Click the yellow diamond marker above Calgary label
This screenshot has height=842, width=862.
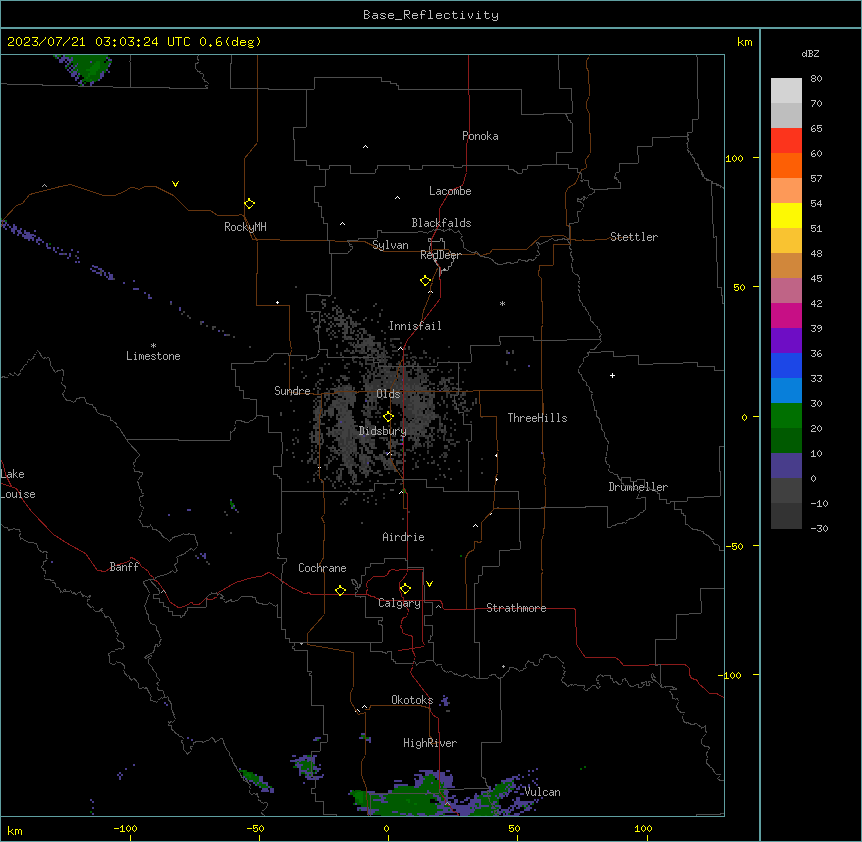[x=406, y=589]
